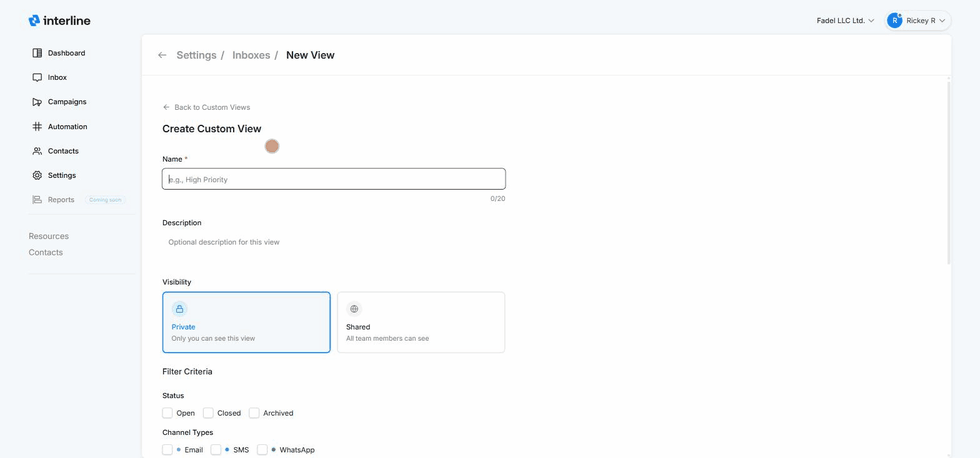
Task: Click the Reports chart icon
Action: [x=37, y=200]
